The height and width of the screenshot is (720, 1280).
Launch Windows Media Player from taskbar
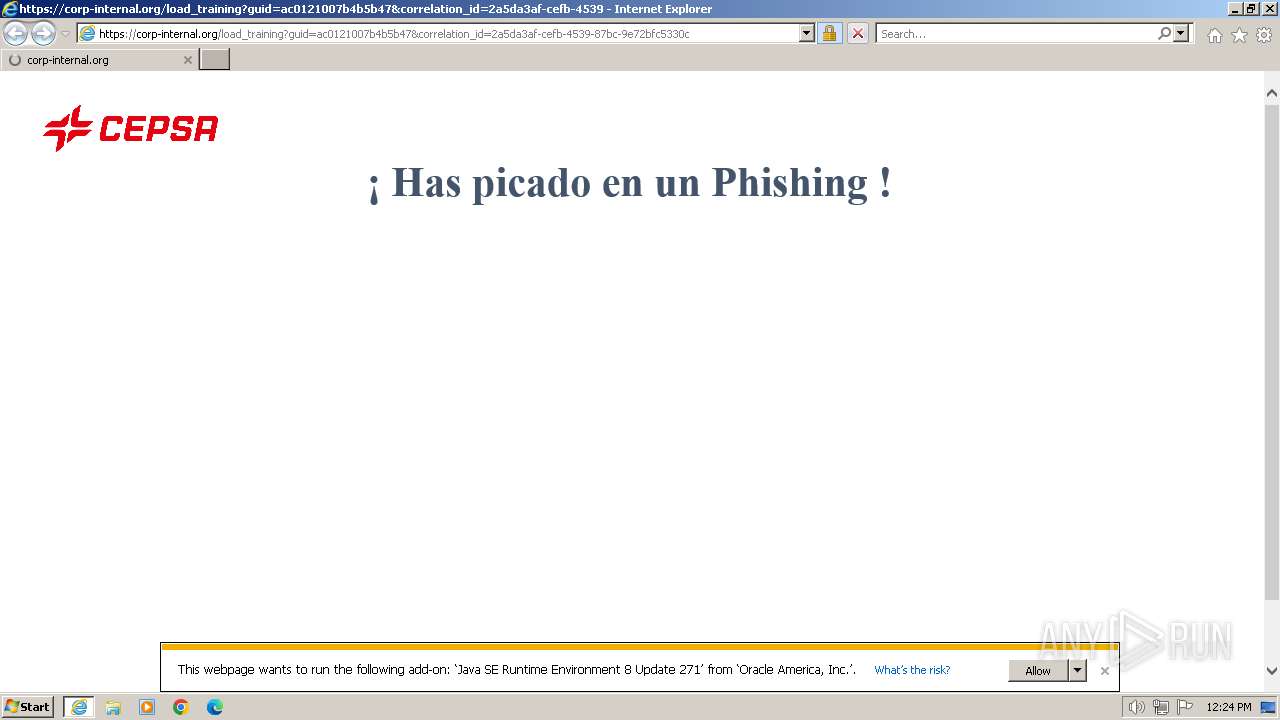[147, 707]
